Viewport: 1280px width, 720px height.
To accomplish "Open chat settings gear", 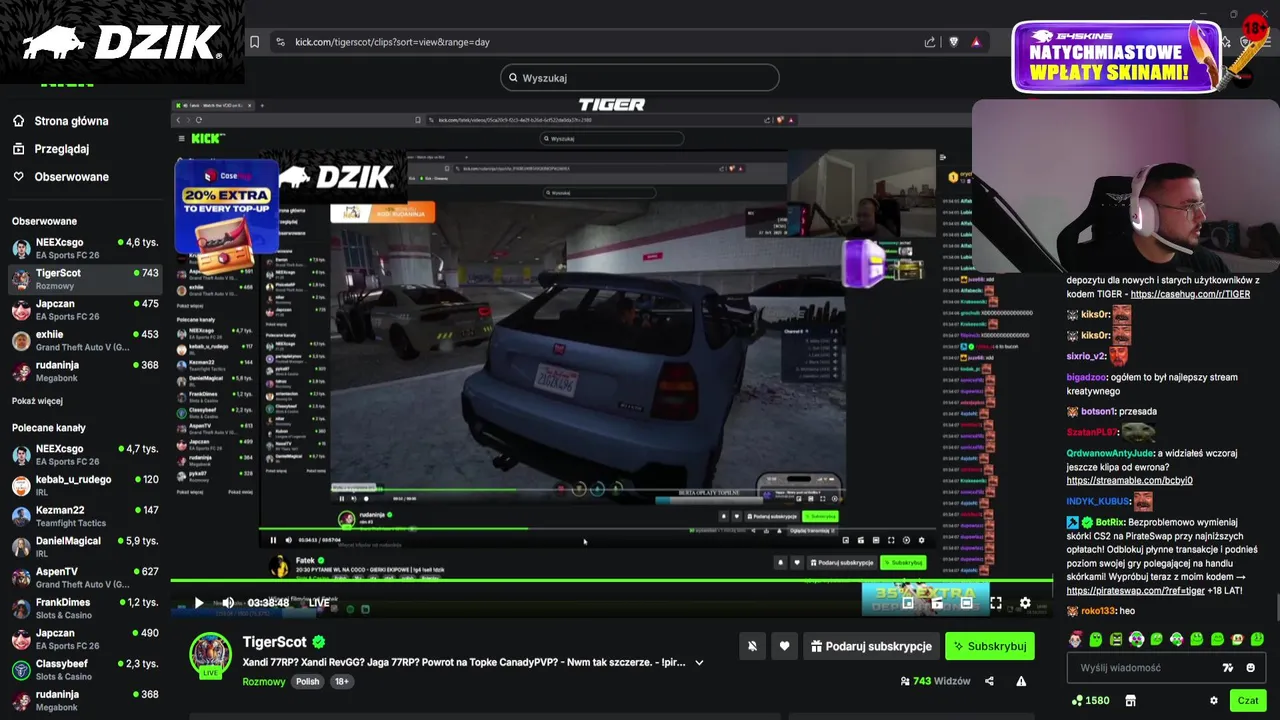I will [1214, 701].
